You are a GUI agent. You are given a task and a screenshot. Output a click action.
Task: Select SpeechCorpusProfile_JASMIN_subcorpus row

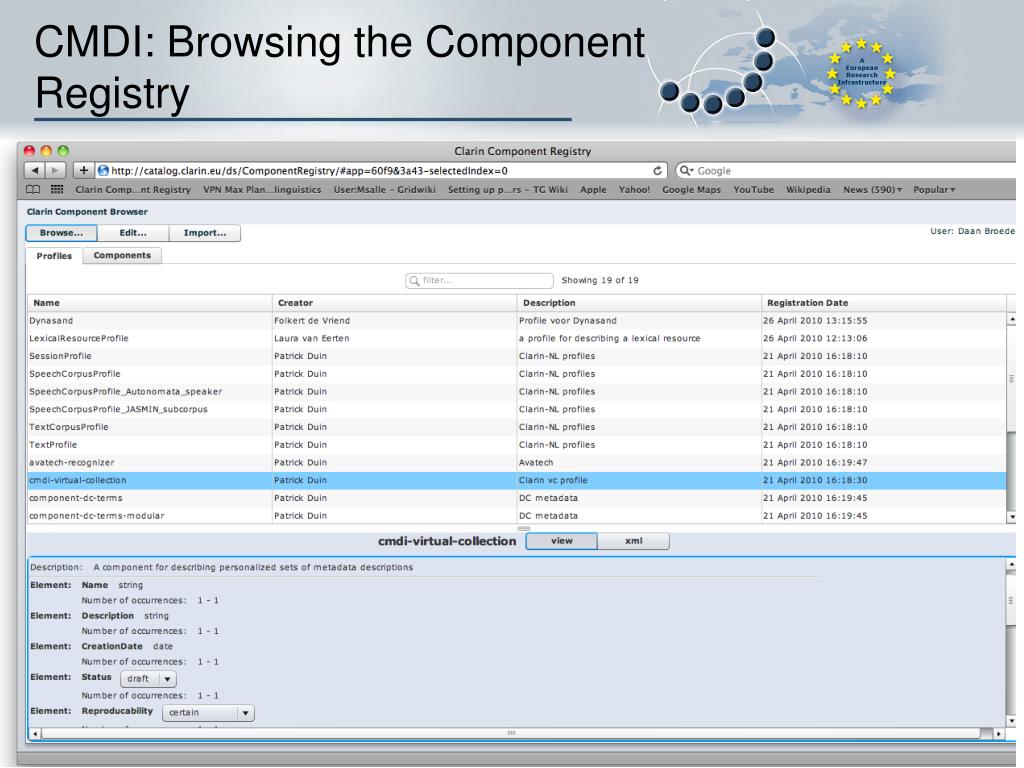pyautogui.click(x=516, y=409)
